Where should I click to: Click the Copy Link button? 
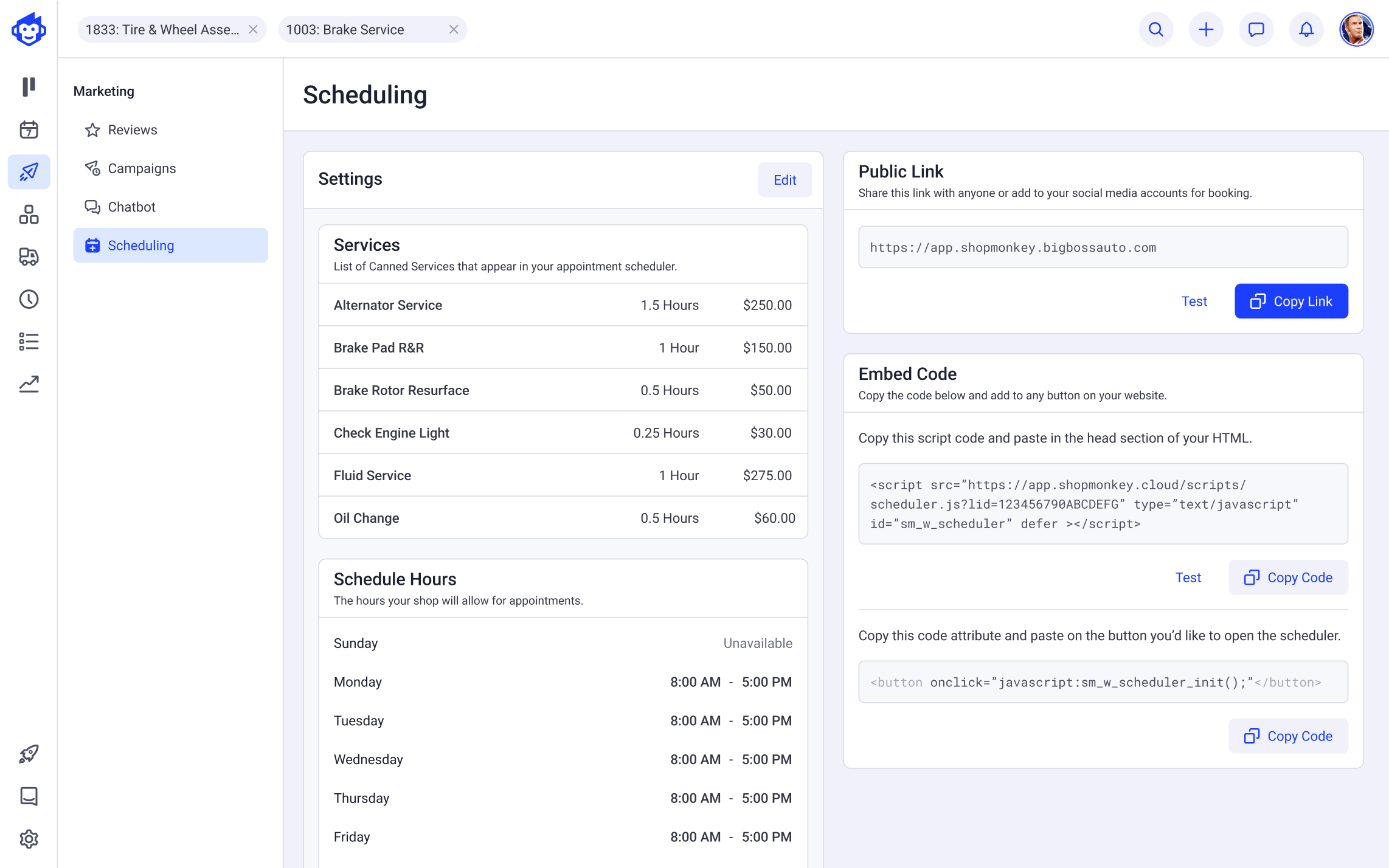pos(1291,301)
